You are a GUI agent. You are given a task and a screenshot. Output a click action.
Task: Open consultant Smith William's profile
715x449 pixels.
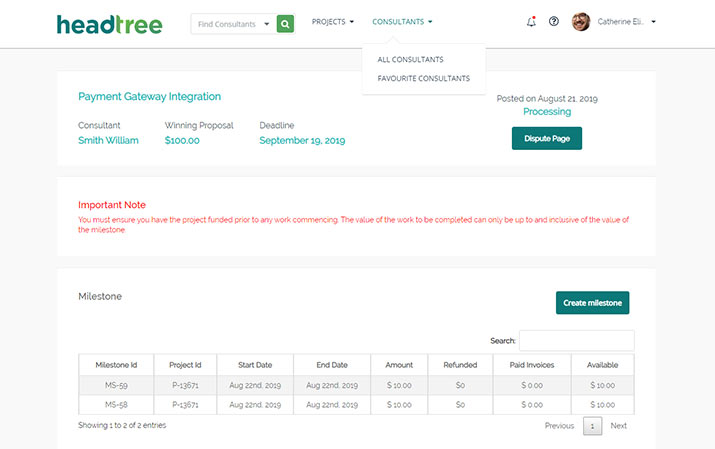108,140
